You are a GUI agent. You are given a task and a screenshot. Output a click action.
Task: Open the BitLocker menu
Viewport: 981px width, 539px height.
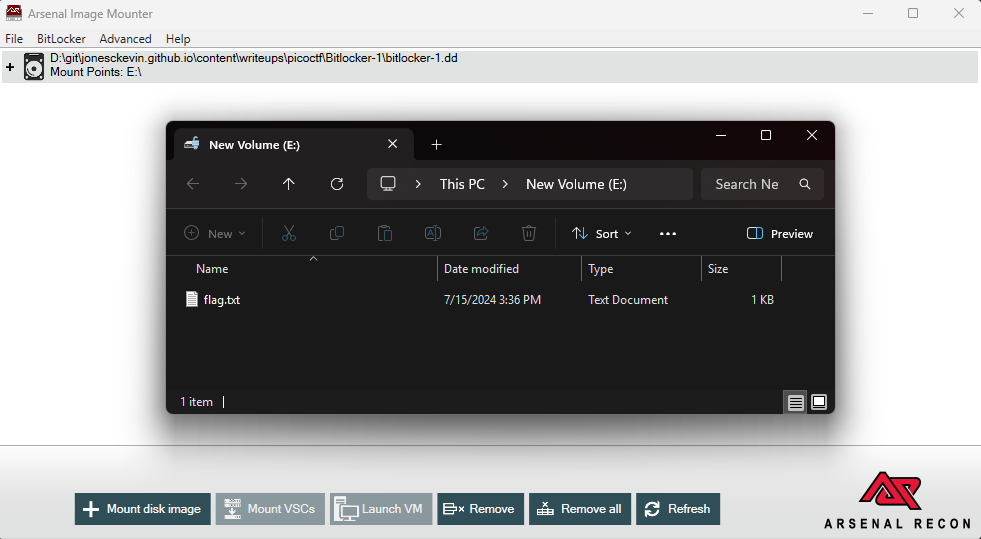(x=61, y=39)
